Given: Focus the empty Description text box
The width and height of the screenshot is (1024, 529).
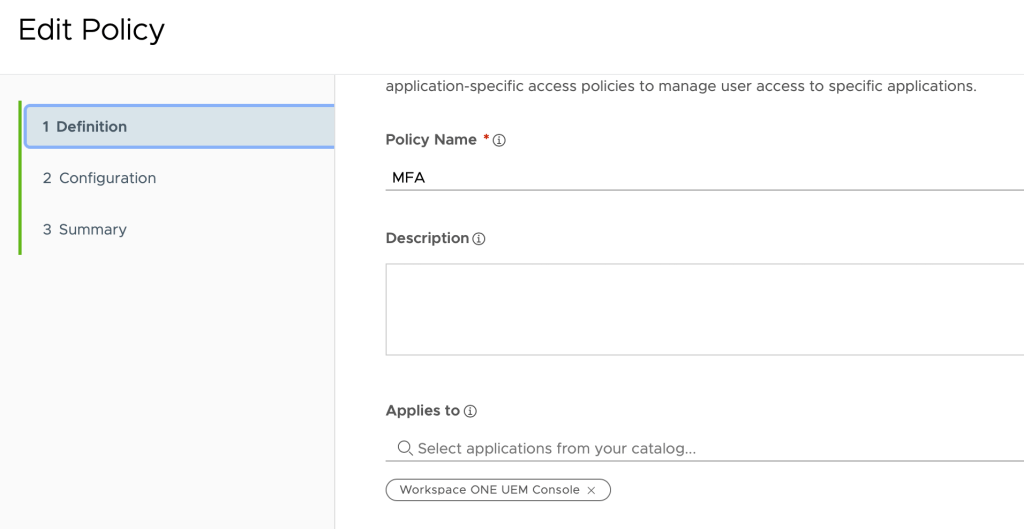Looking at the screenshot, I should click(700, 309).
